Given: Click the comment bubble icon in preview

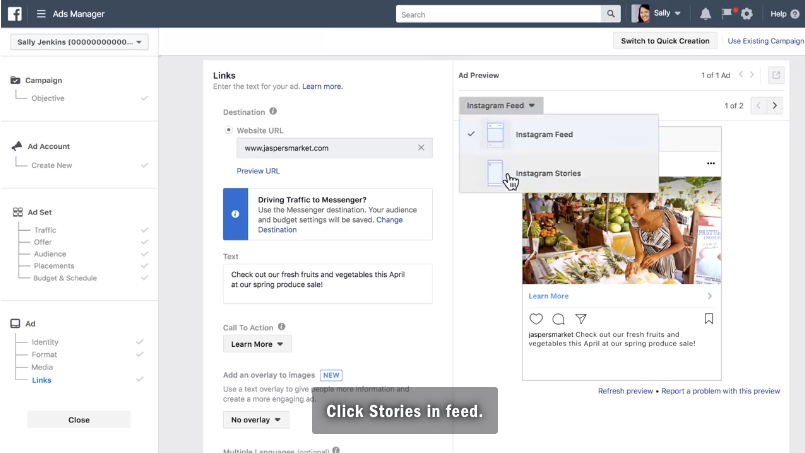Looking at the screenshot, I should point(558,319).
